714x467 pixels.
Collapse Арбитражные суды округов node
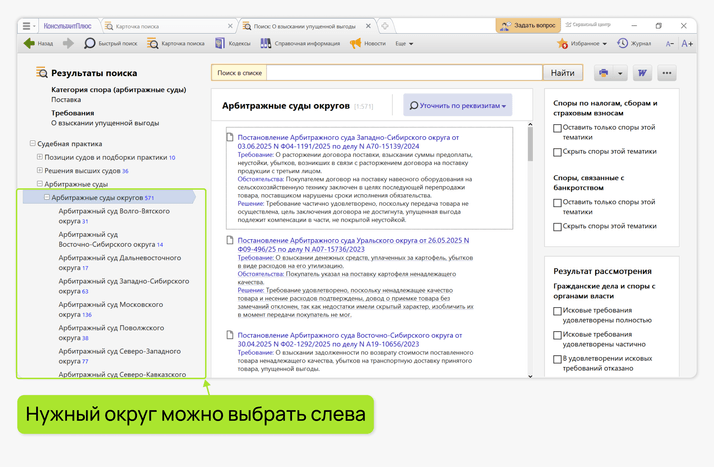(46, 198)
